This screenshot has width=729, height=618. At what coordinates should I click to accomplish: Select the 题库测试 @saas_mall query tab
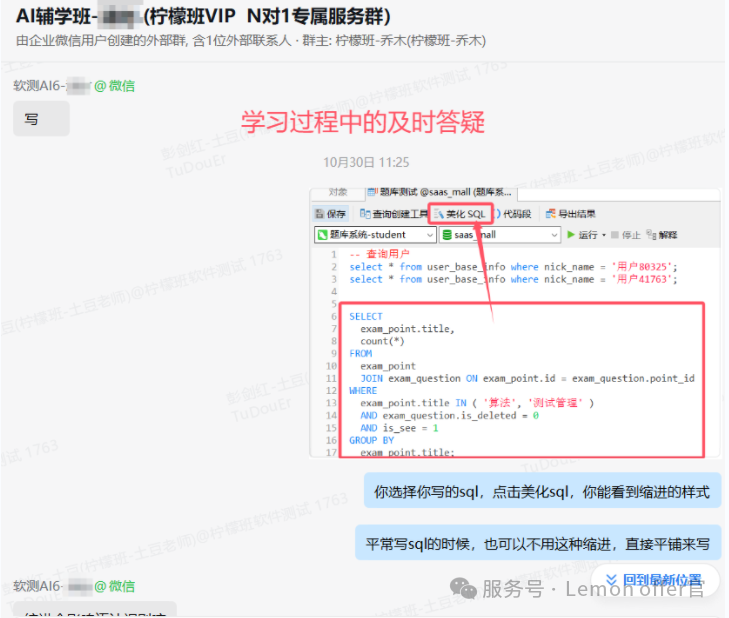tap(440, 192)
